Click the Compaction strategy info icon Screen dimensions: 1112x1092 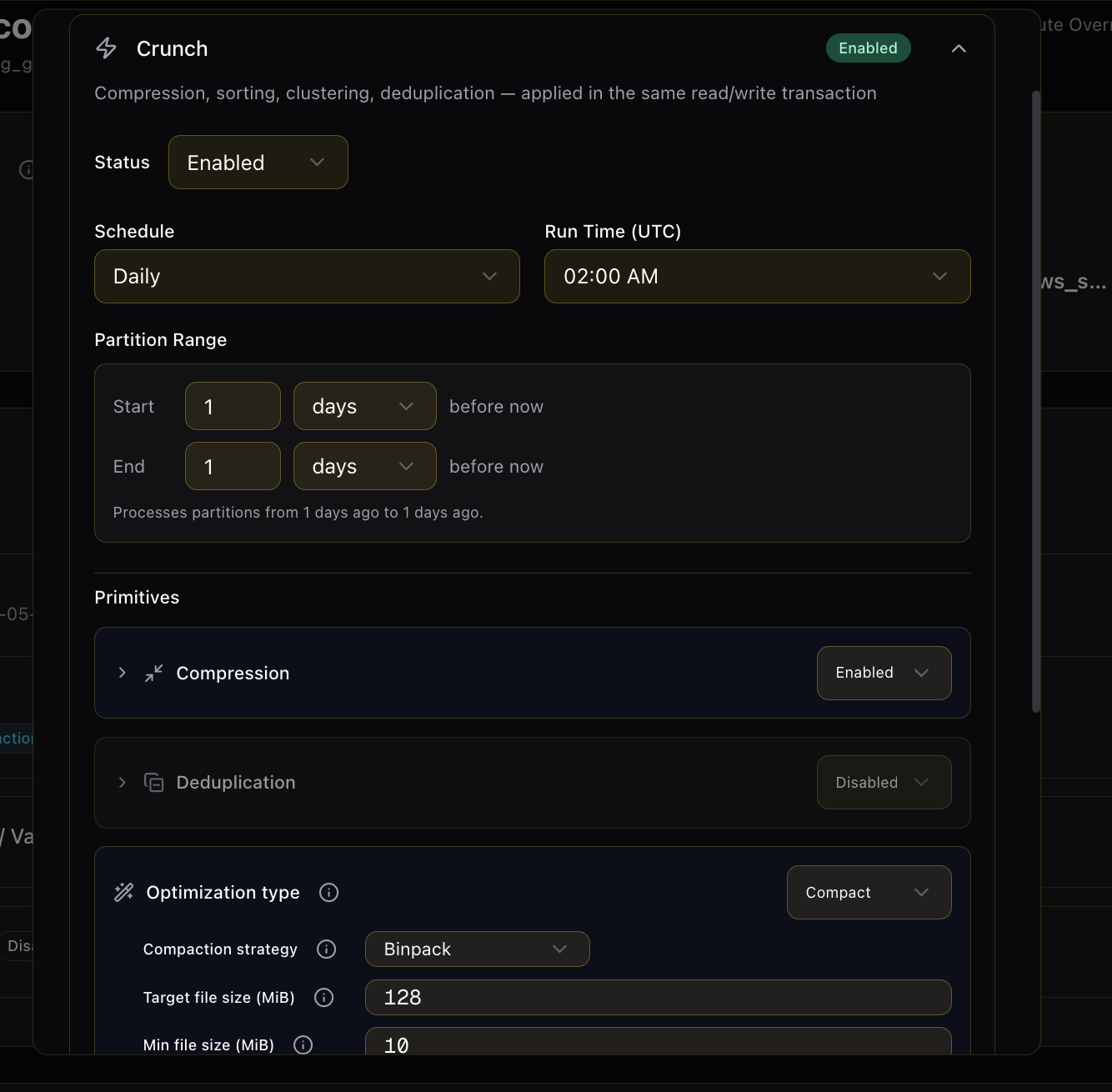(327, 949)
